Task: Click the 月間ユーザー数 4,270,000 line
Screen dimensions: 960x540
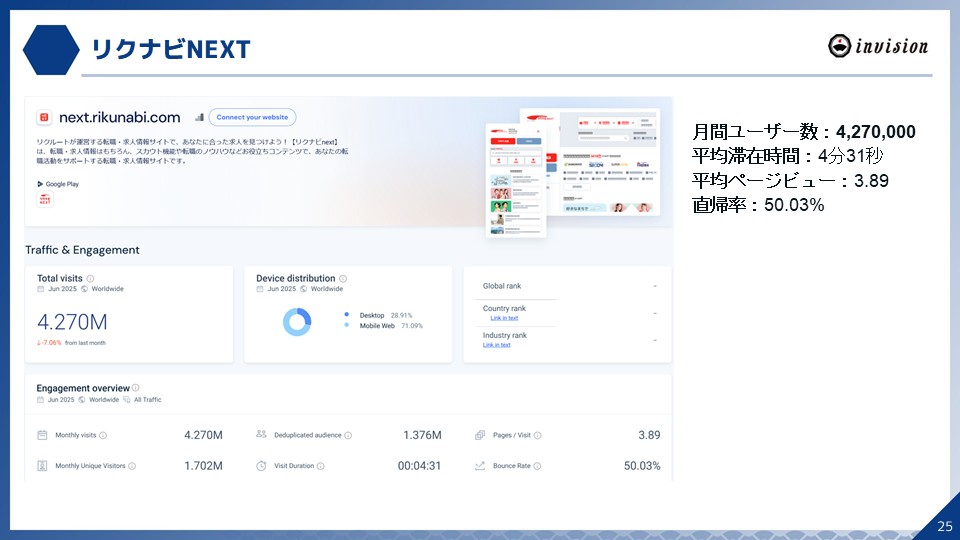Action: pyautogui.click(x=804, y=132)
